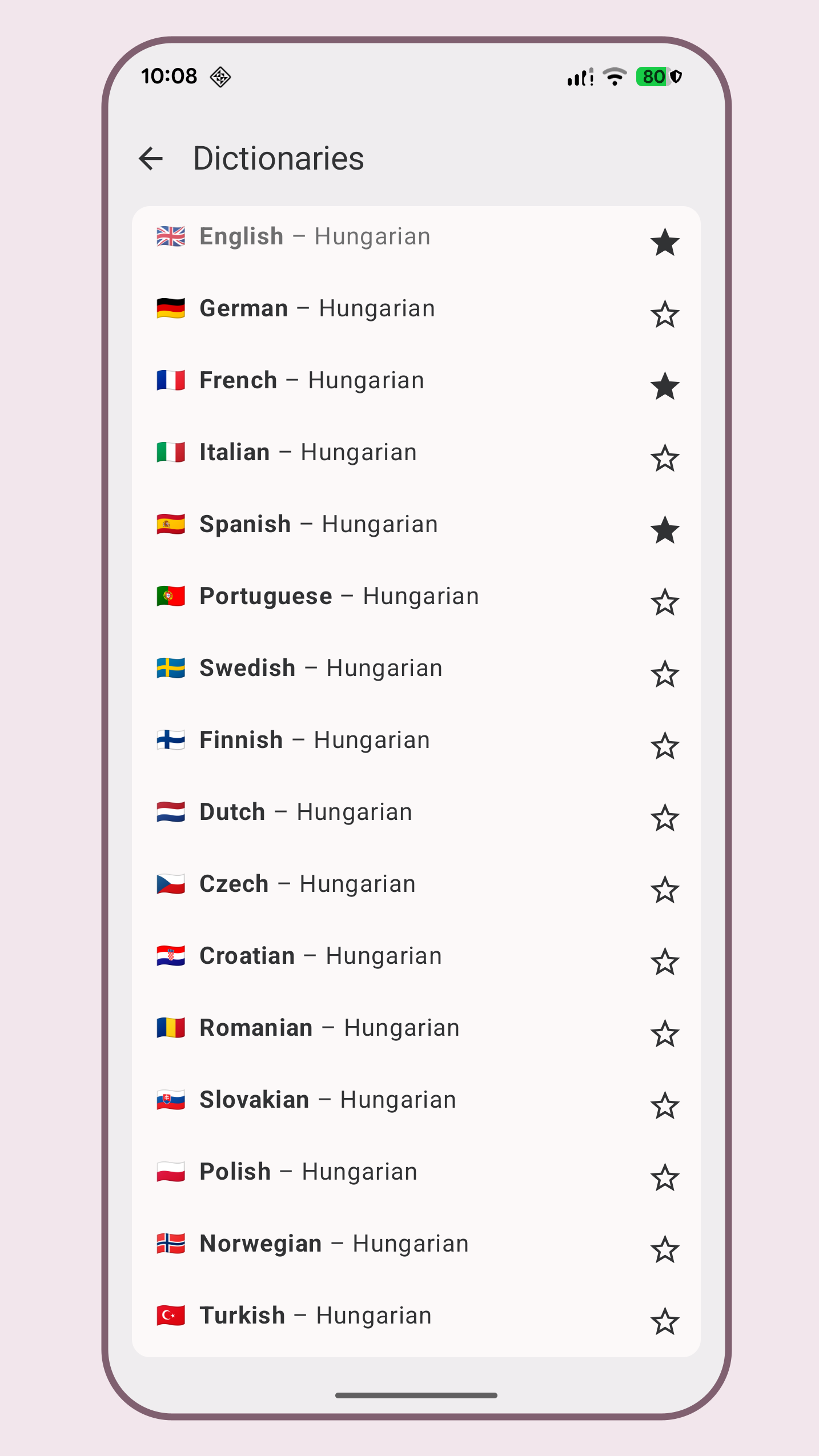Viewport: 819px width, 1456px height.
Task: Open Romanian – Hungarian dictionary
Action: pos(329,1028)
